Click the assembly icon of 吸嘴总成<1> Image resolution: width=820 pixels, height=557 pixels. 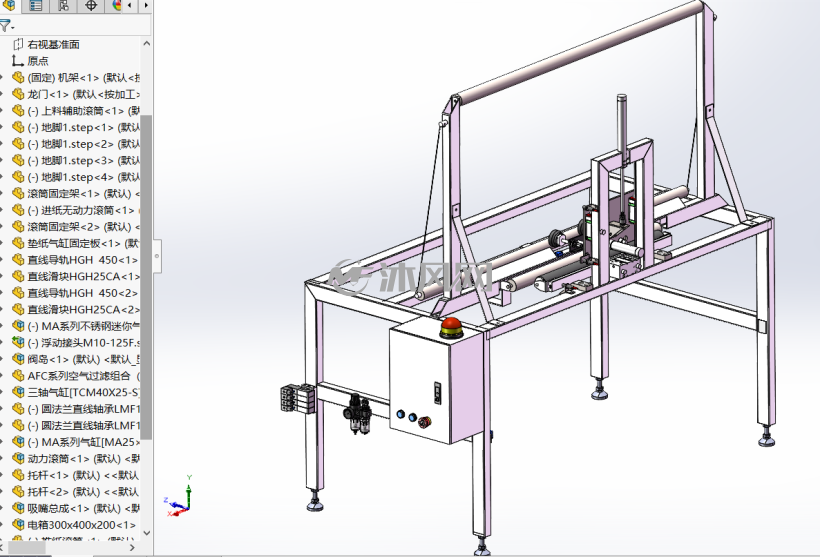18,508
